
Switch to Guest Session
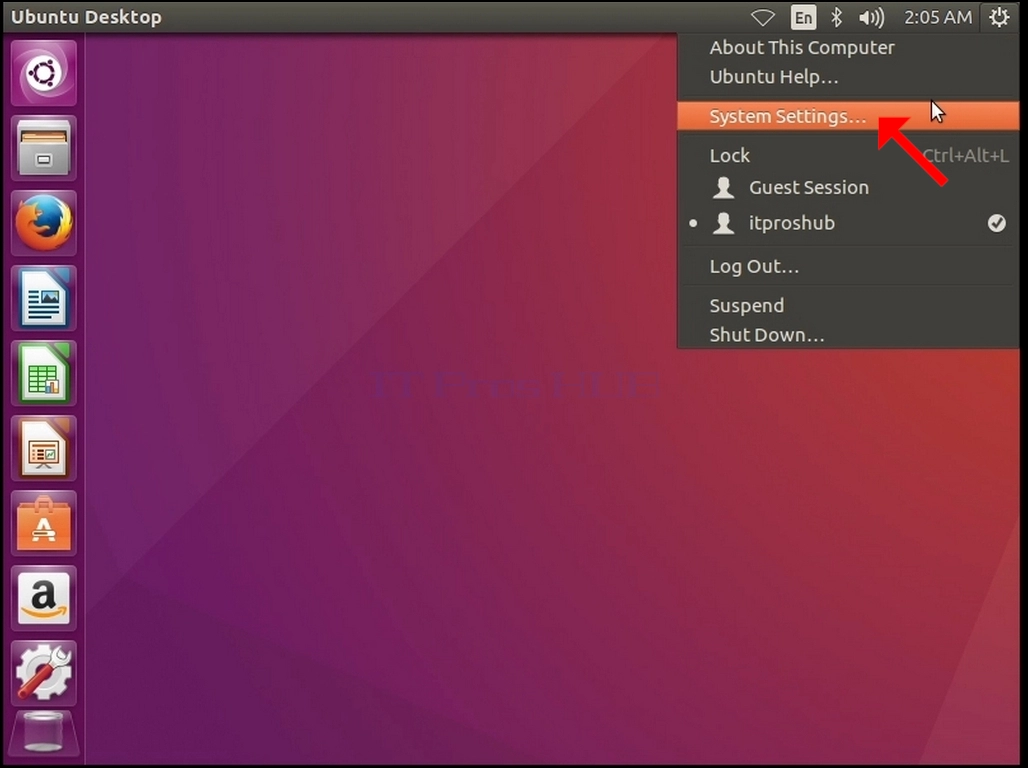pyautogui.click(x=848, y=188)
